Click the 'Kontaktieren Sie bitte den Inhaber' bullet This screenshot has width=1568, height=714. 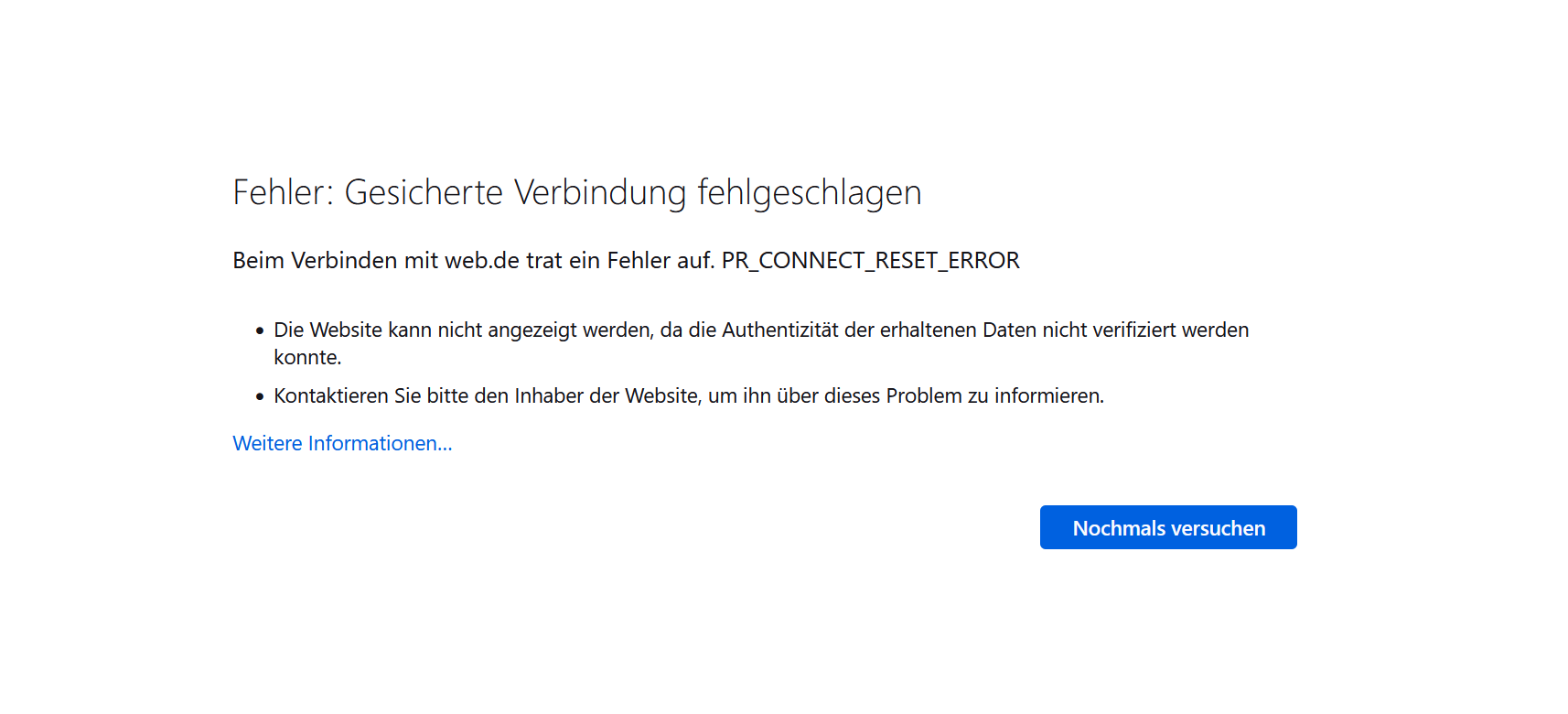689,395
